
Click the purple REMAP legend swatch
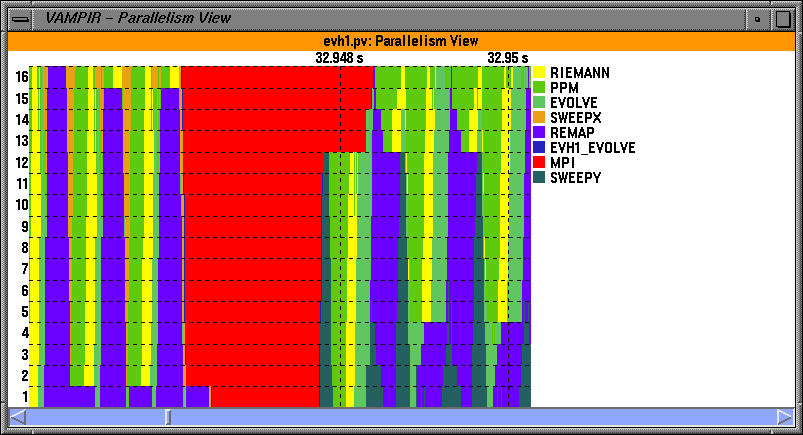[539, 132]
